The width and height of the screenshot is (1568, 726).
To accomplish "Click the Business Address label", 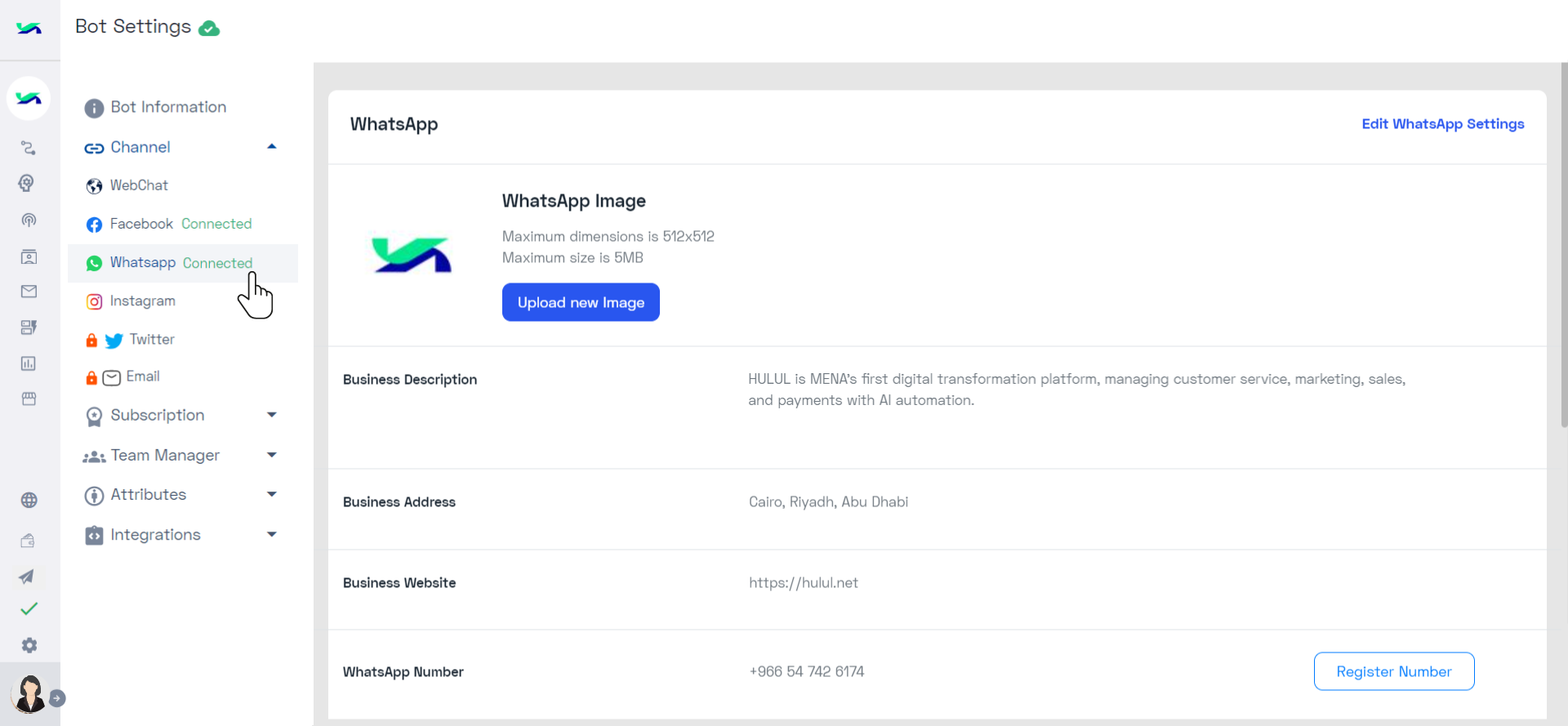I will (399, 501).
